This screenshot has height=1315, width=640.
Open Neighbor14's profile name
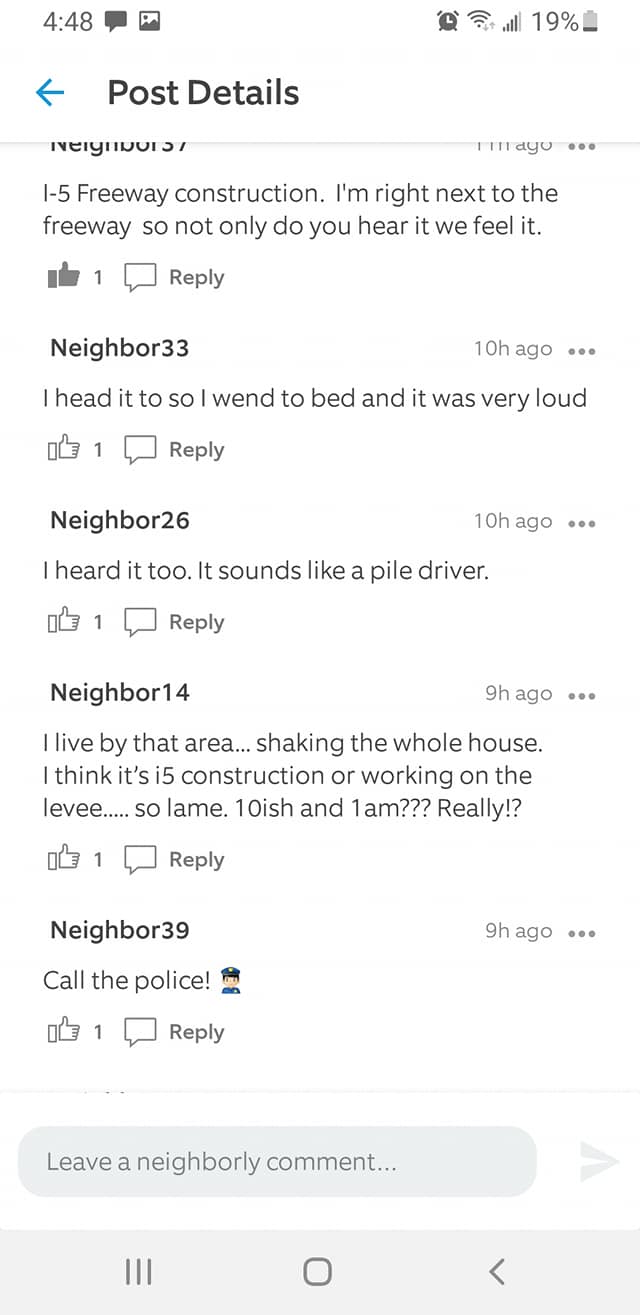[120, 692]
